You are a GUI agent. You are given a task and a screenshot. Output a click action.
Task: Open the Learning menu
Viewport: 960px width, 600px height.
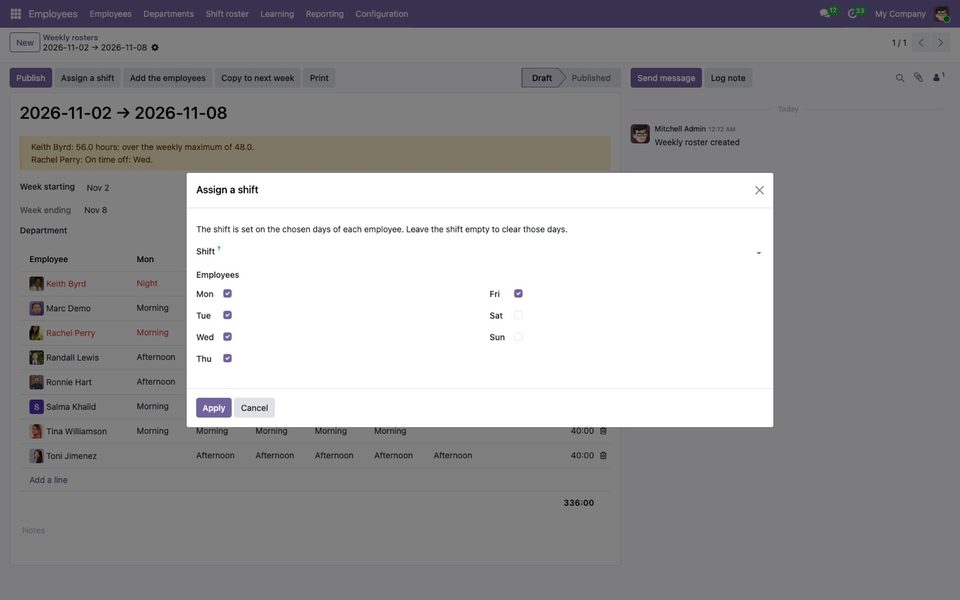point(277,13)
